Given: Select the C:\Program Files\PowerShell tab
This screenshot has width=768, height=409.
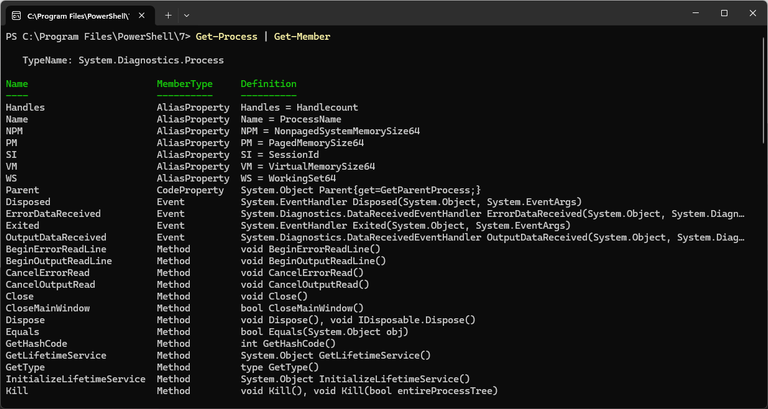Looking at the screenshot, I should (x=79, y=16).
